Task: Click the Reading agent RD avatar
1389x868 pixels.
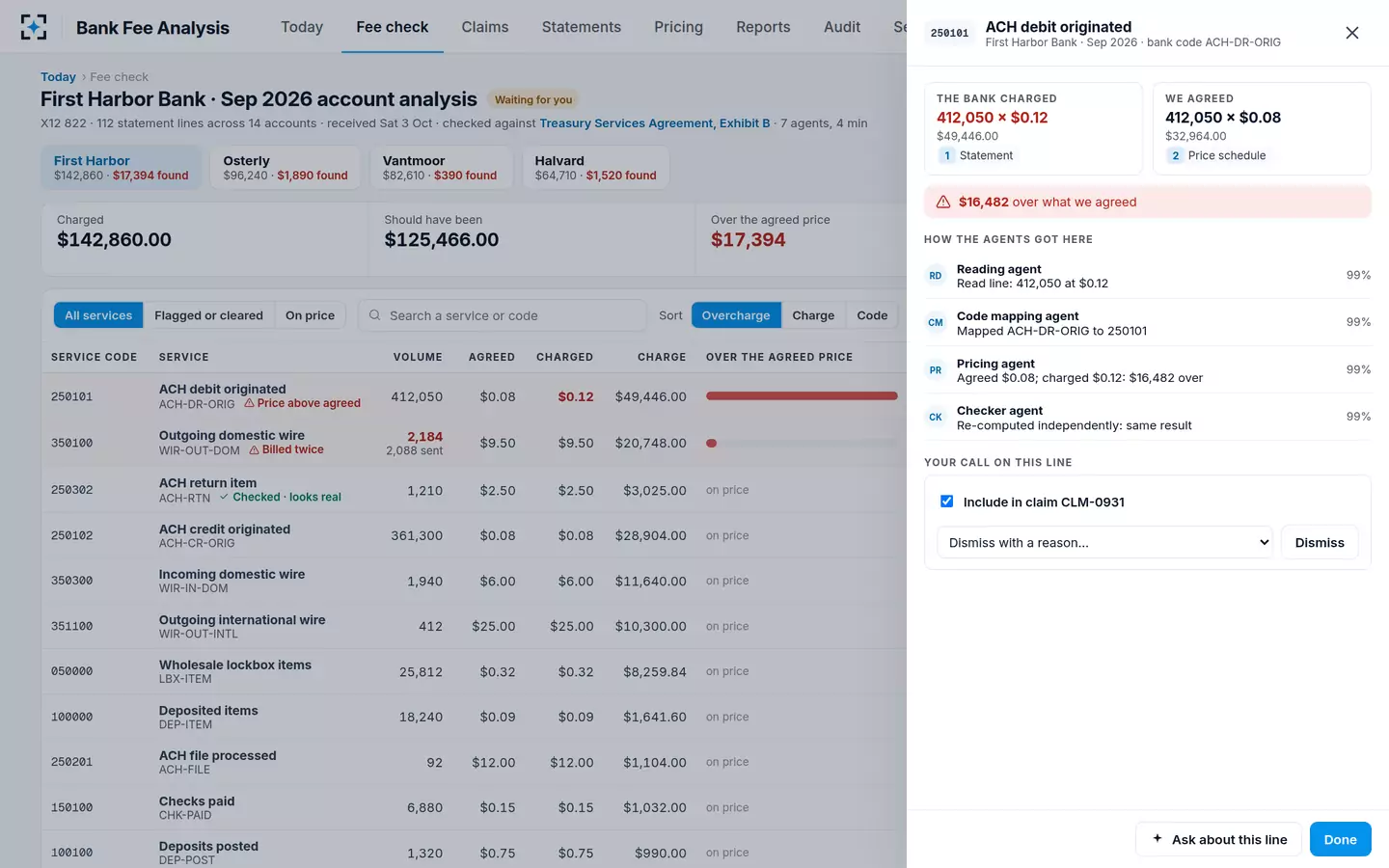Action: [x=936, y=276]
